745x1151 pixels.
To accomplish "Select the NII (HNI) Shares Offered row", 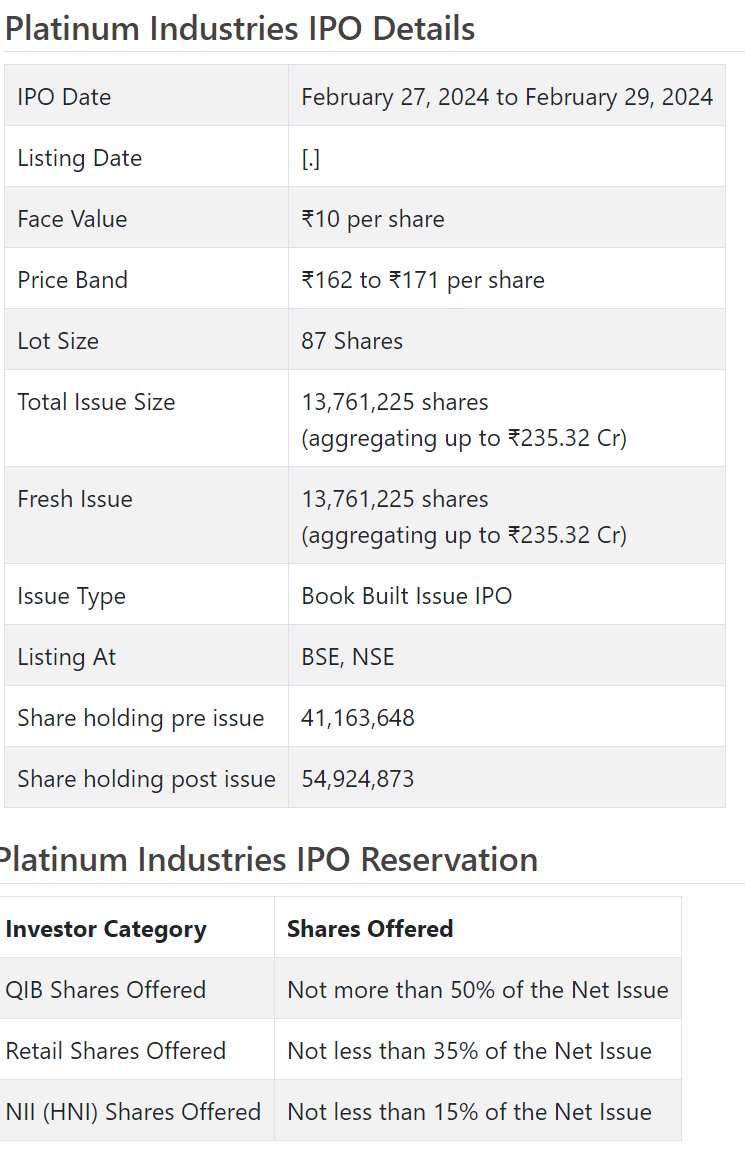I will [x=341, y=1111].
